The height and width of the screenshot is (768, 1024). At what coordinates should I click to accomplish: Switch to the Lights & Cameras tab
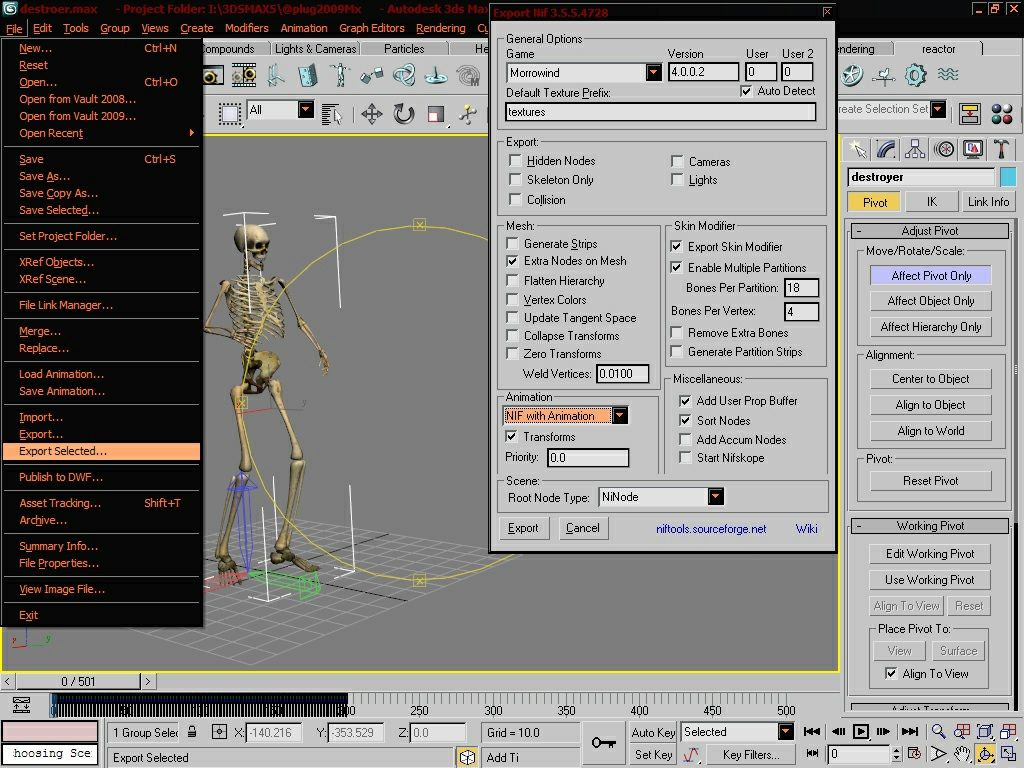click(x=315, y=49)
